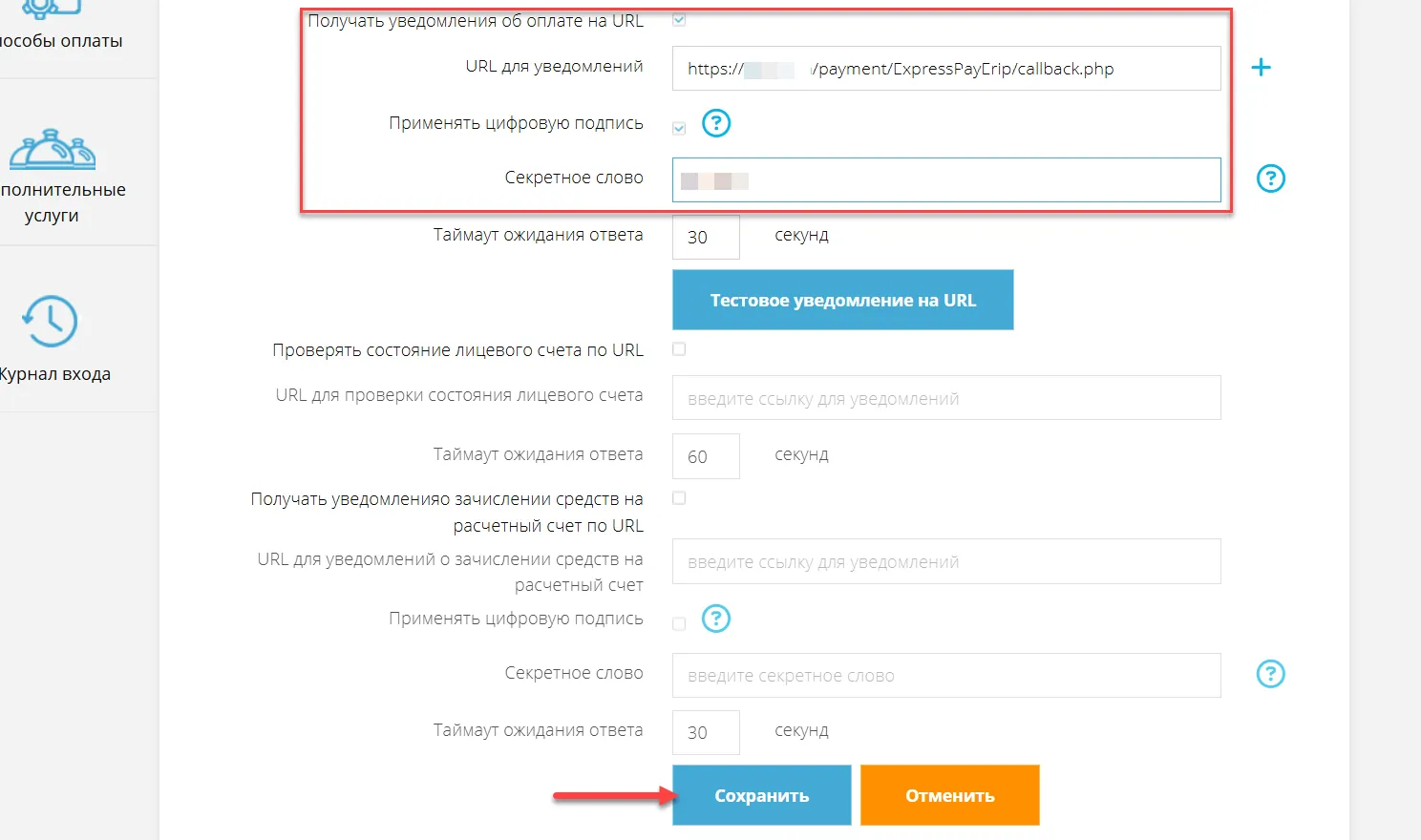The width and height of the screenshot is (1421, 840).
Task: Click the Сохранить button
Action: tap(760, 794)
